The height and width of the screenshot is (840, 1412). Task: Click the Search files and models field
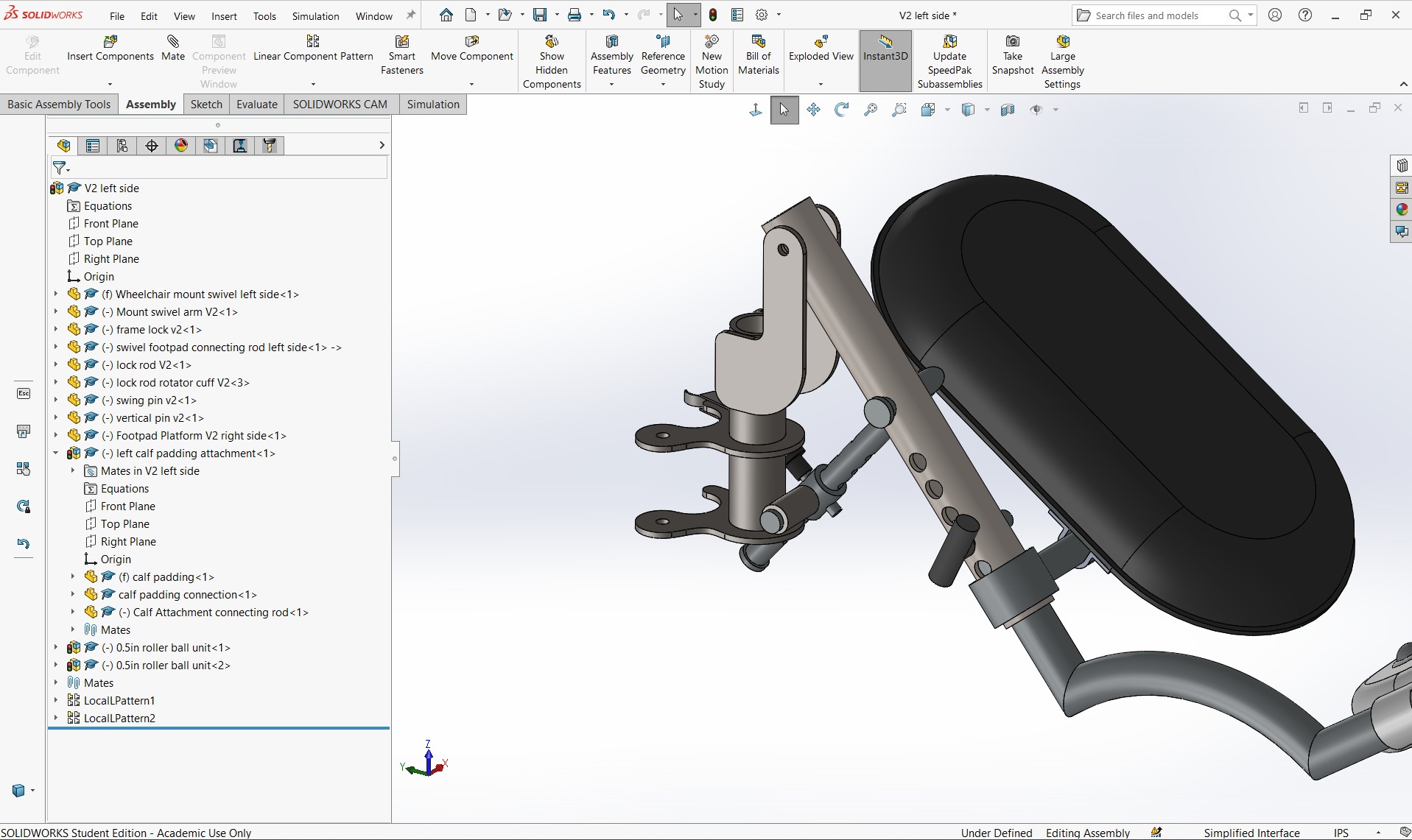[x=1164, y=15]
